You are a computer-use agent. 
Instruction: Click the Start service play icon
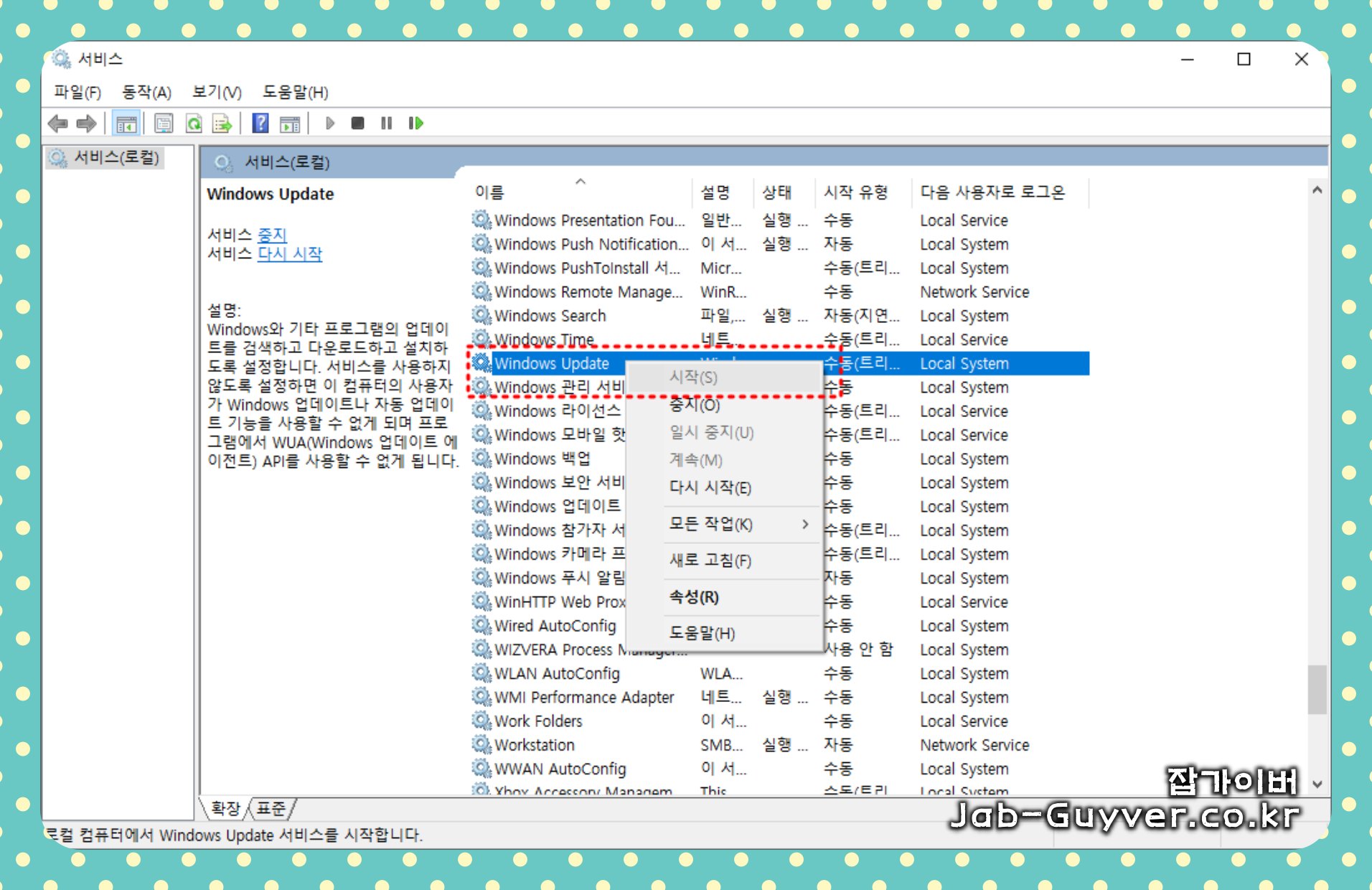(330, 123)
